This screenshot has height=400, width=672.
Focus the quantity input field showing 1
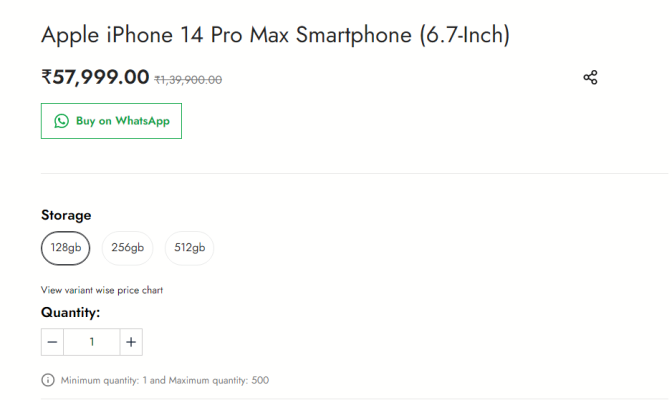[92, 342]
